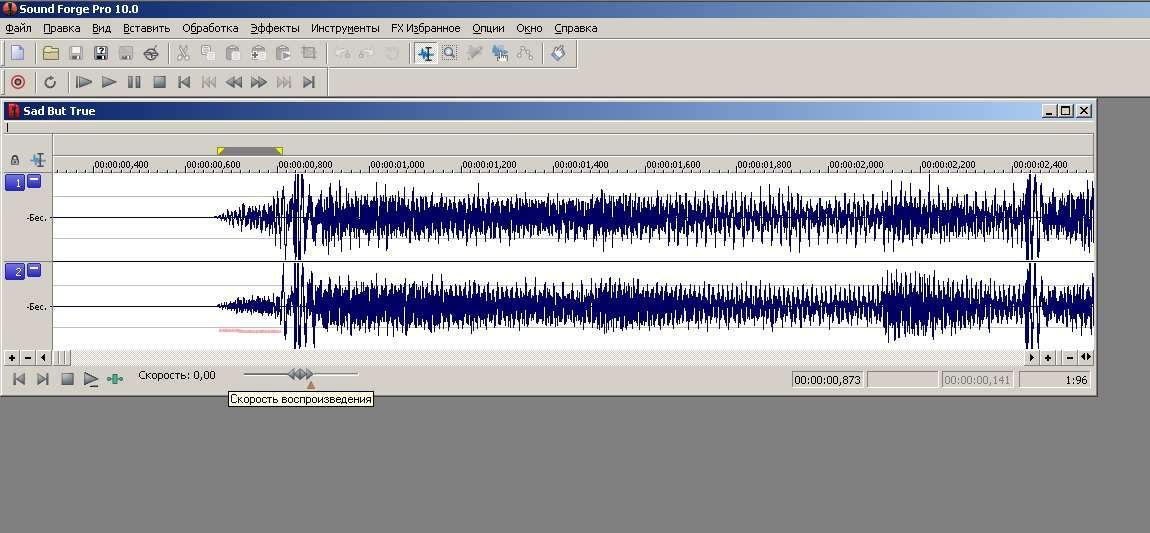Select the Edit tool in toolbar
1150x533 pixels.
pyautogui.click(x=426, y=53)
